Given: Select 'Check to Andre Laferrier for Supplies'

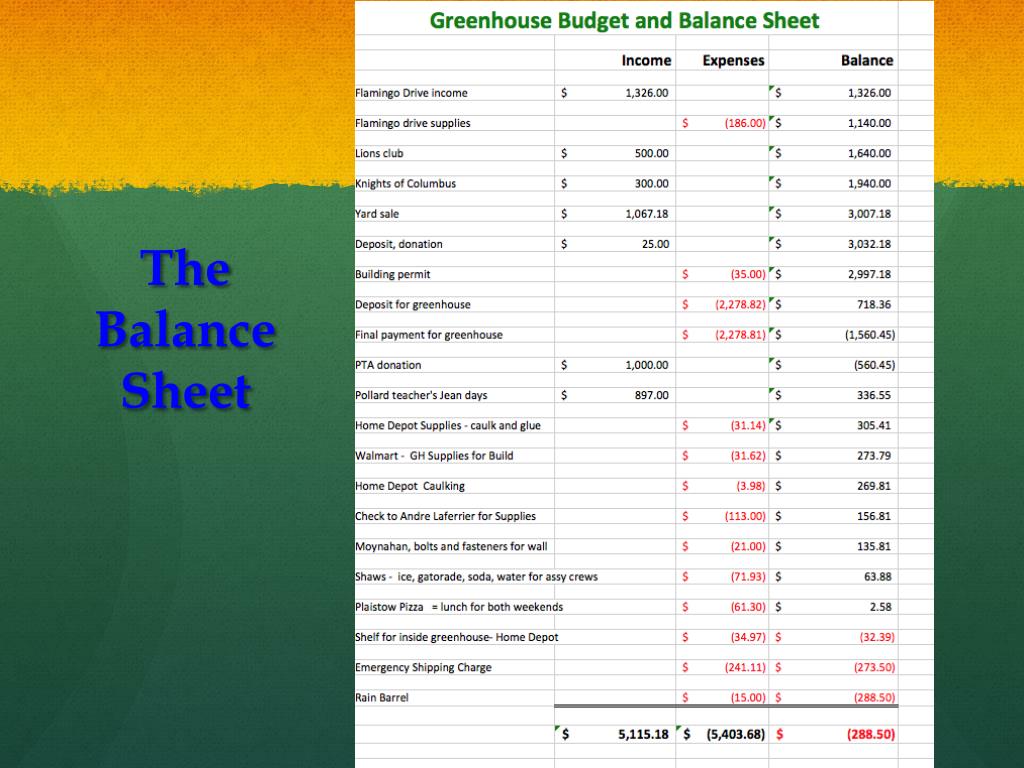Looking at the screenshot, I should (445, 516).
